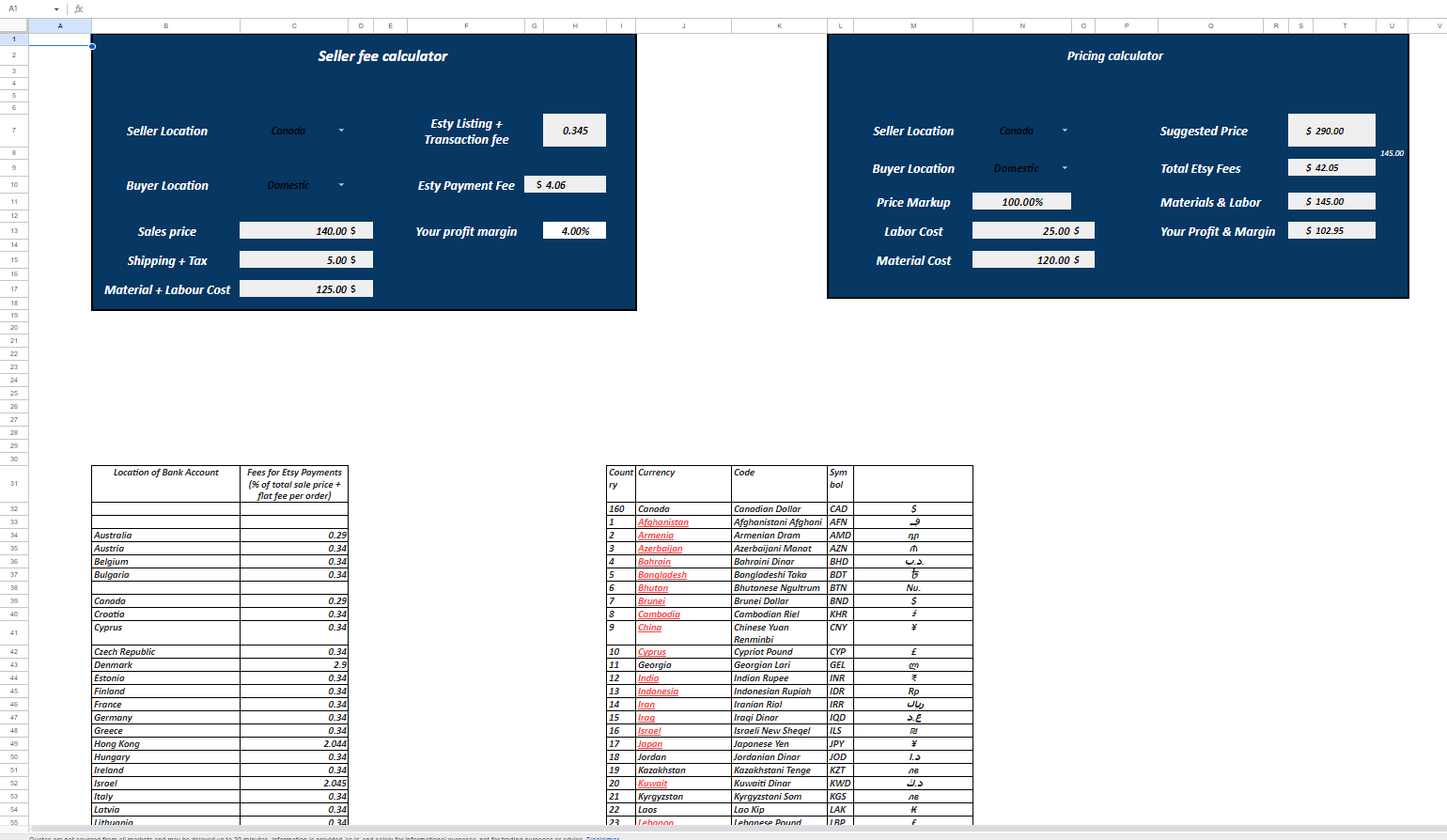This screenshot has height=840, width=1447.
Task: Open the Indonesia country link
Action: 658,692
